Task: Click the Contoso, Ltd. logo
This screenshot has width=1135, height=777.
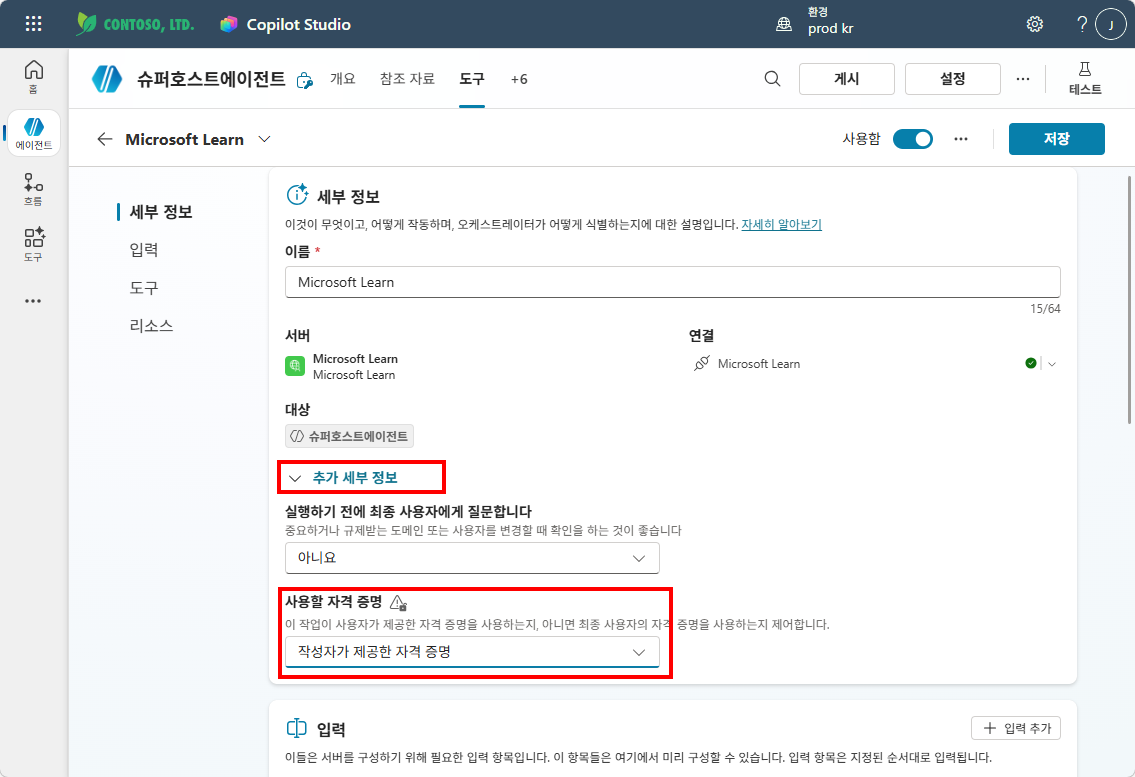Action: pos(135,24)
